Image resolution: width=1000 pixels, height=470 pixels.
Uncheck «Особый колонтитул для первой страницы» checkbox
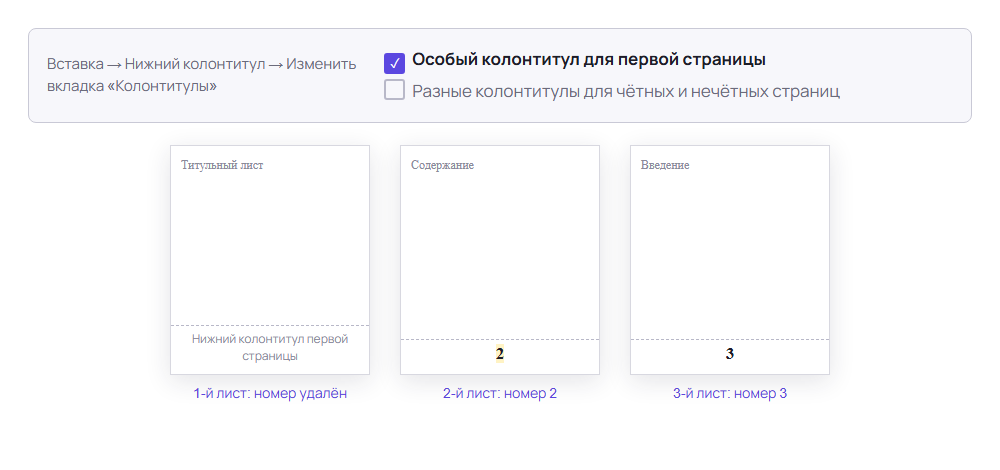click(x=394, y=63)
